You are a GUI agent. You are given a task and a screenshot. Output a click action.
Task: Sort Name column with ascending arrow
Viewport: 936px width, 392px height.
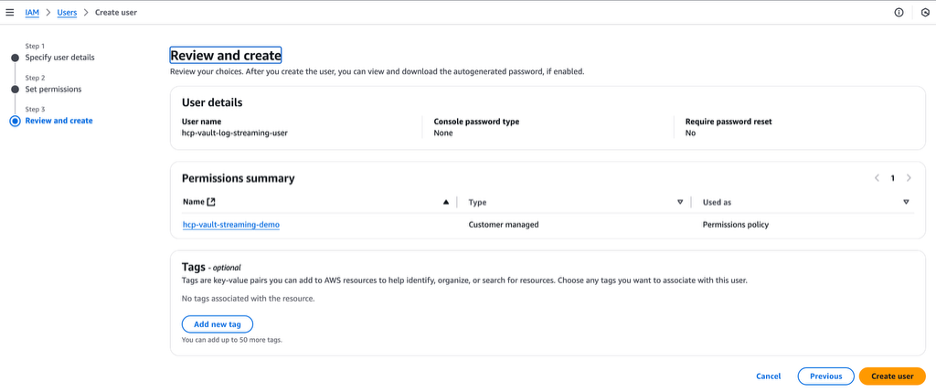[x=445, y=202]
